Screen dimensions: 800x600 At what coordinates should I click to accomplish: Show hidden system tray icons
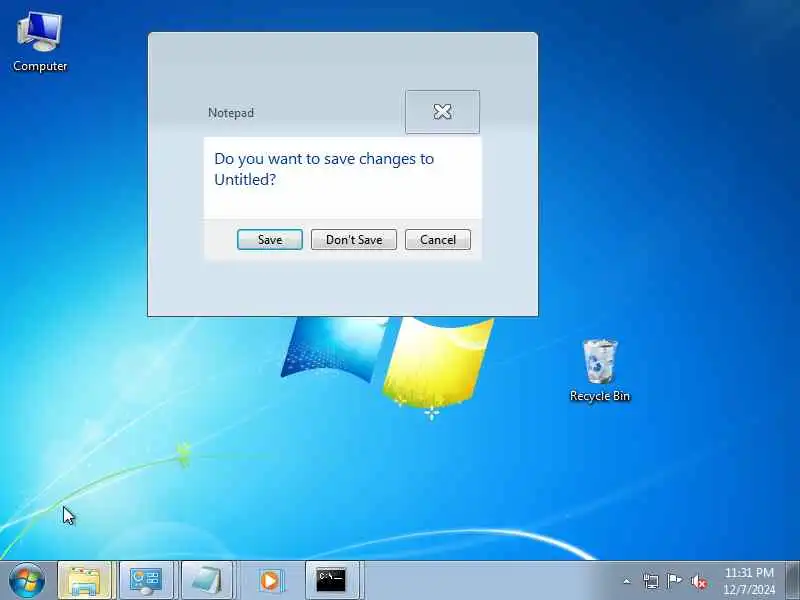pyautogui.click(x=627, y=581)
